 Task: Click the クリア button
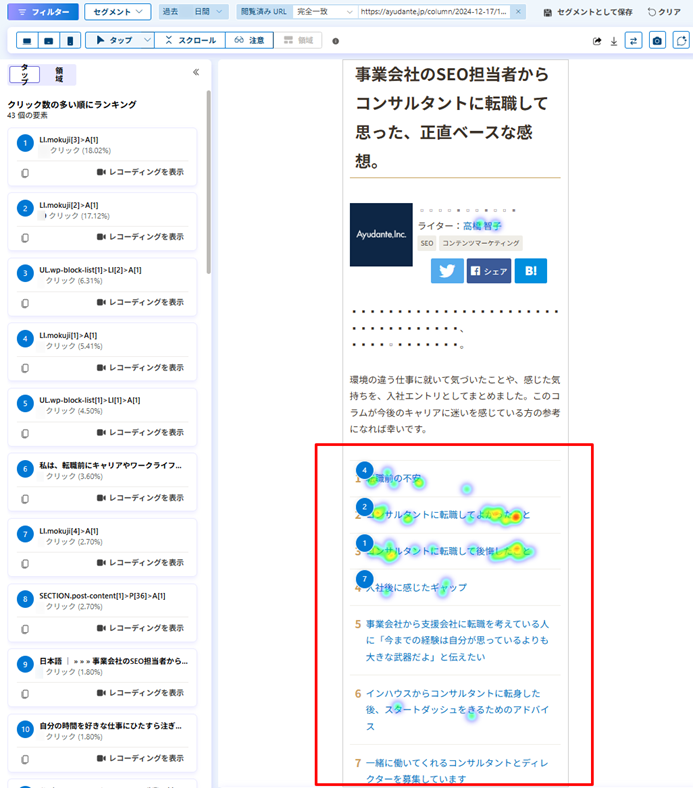664,12
